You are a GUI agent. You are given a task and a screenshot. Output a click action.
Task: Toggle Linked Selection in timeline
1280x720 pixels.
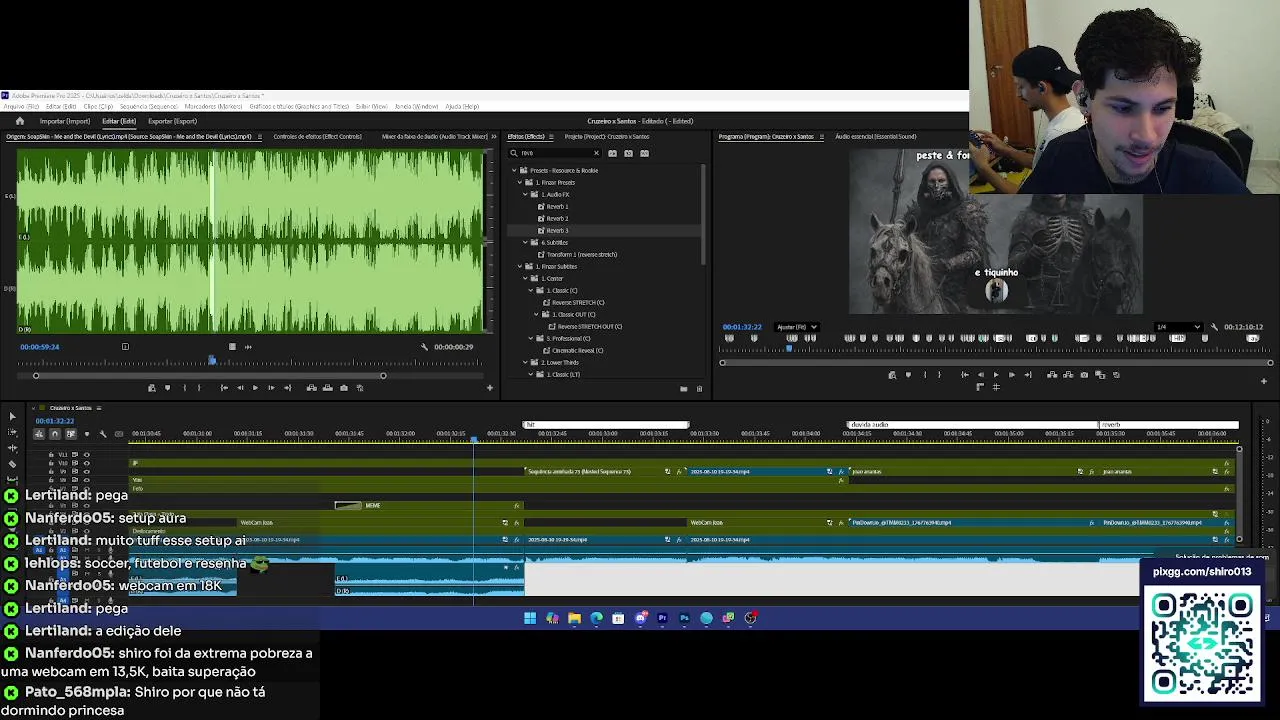[x=71, y=434]
